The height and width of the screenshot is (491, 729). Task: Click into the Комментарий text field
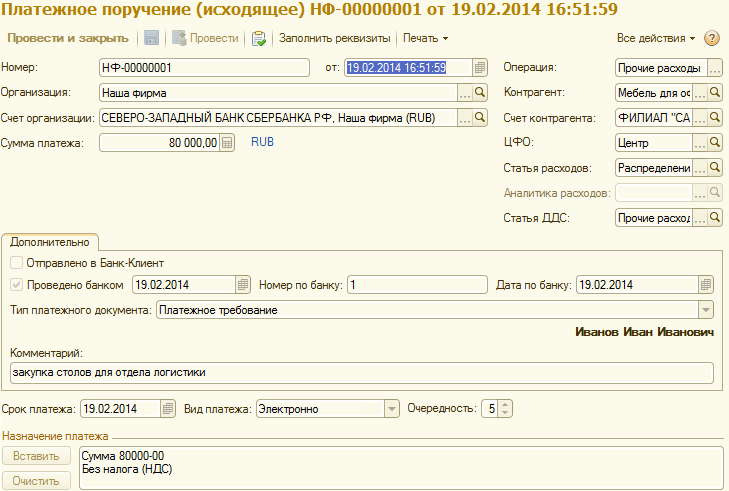(360, 373)
